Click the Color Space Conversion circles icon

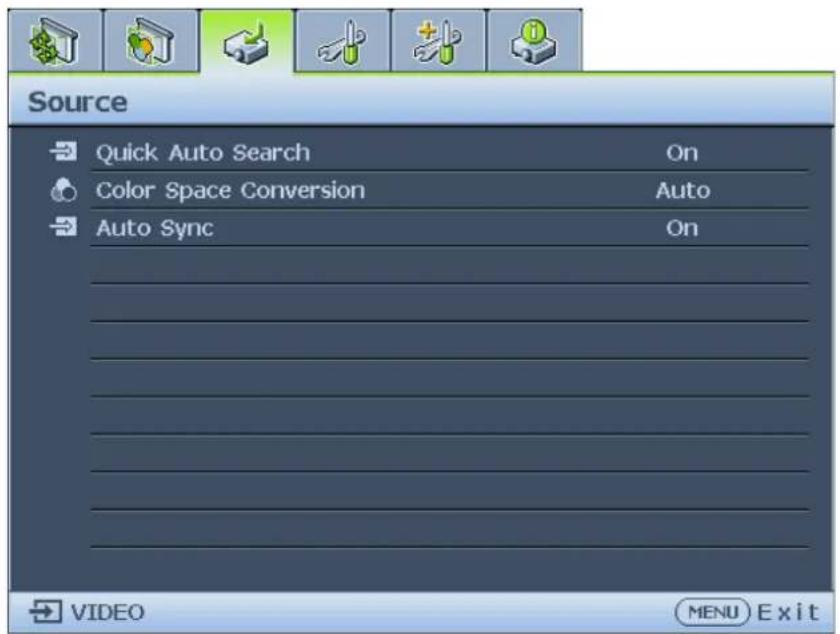point(64,190)
